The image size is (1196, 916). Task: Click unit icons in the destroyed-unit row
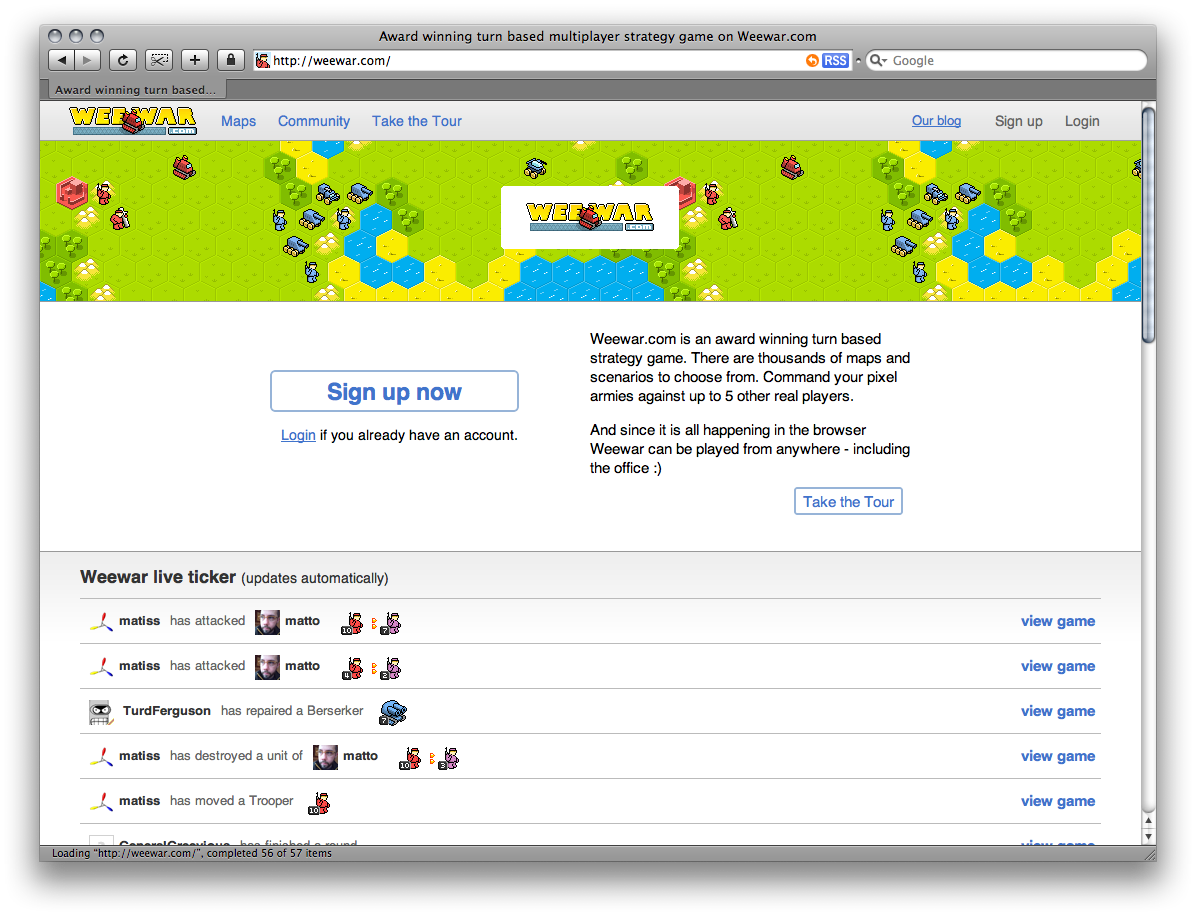coord(429,758)
